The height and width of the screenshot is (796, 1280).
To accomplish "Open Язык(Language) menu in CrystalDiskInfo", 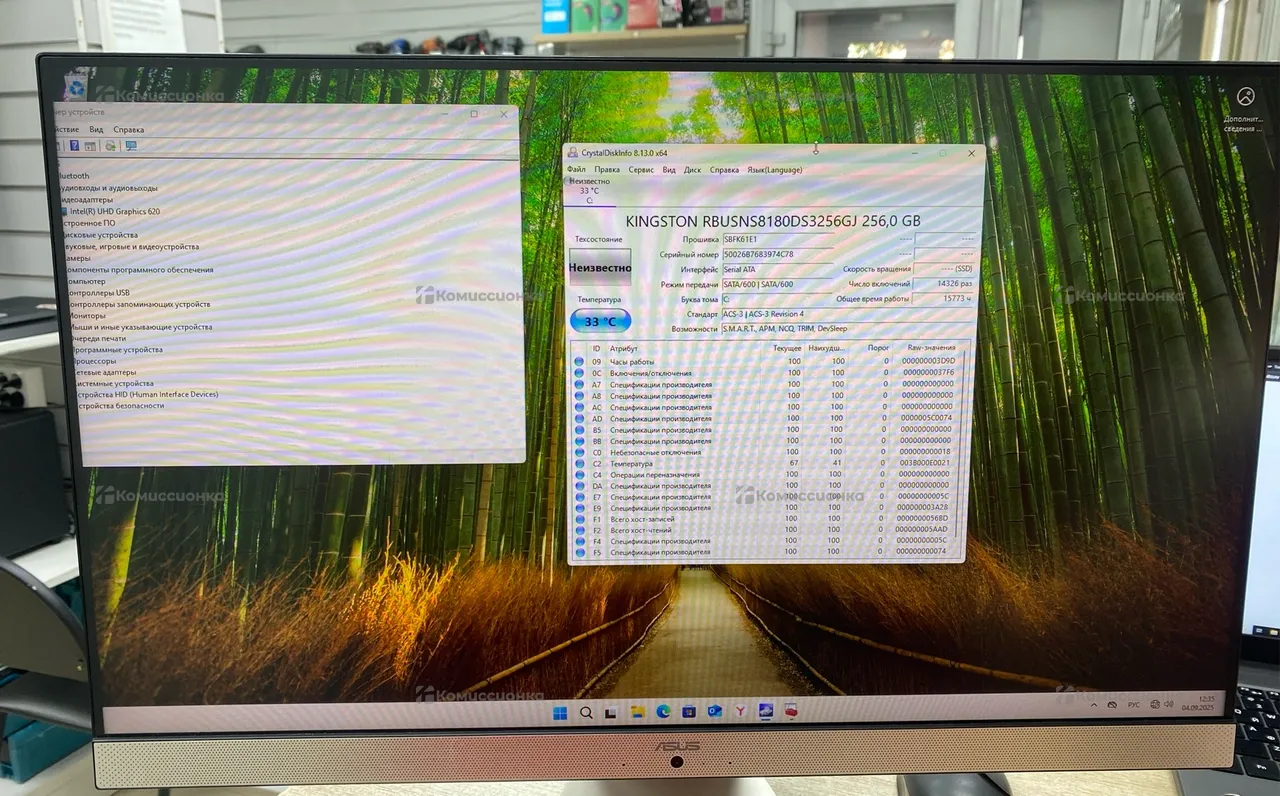I will coord(775,170).
